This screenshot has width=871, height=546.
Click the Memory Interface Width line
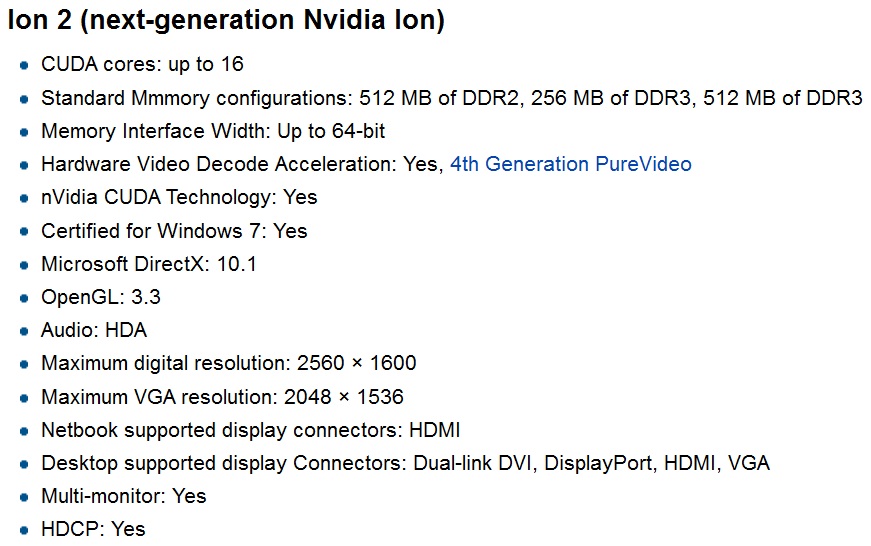(213, 132)
